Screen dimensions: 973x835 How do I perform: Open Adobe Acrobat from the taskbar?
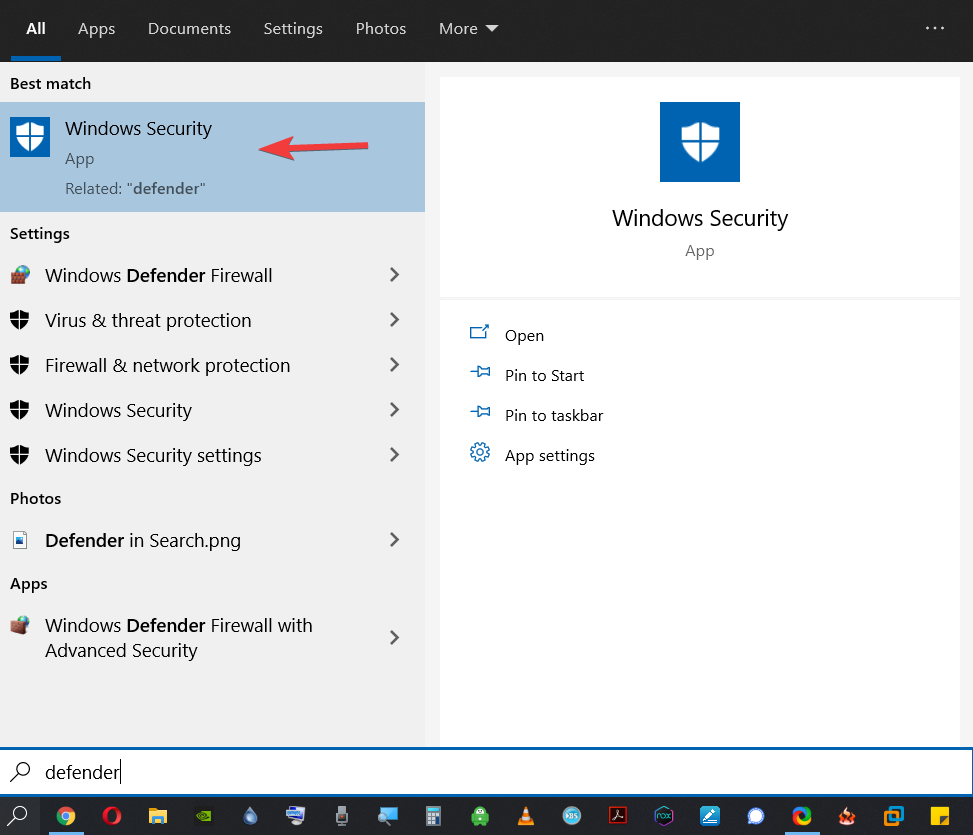pos(617,816)
